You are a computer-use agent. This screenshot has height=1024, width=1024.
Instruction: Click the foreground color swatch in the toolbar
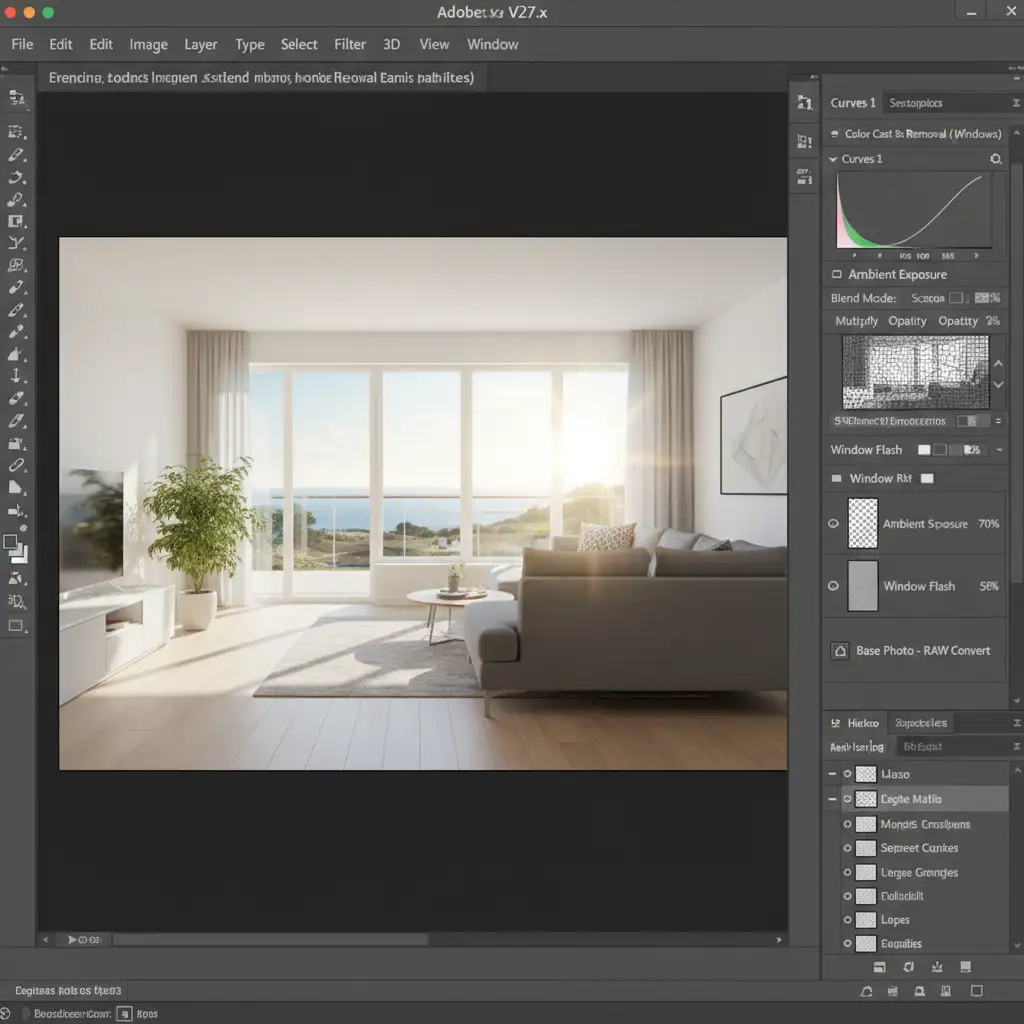click(x=11, y=542)
